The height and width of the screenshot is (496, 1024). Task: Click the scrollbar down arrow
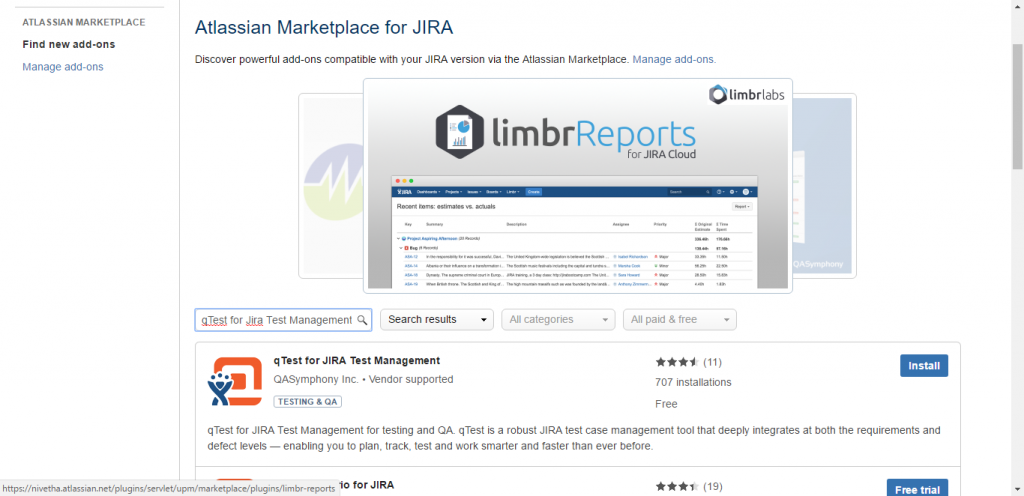[1016, 488]
